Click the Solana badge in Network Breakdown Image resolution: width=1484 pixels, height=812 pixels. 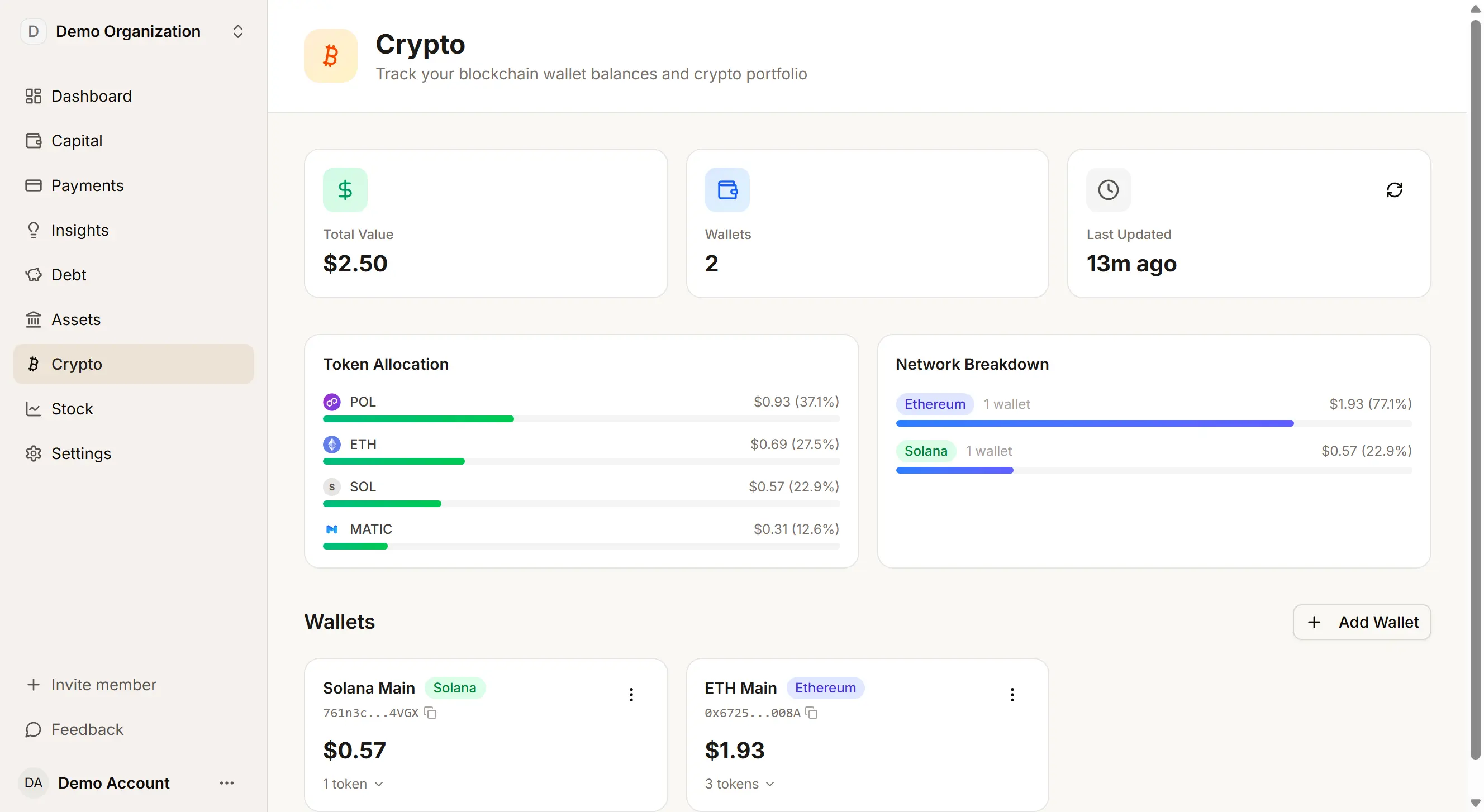click(926, 451)
